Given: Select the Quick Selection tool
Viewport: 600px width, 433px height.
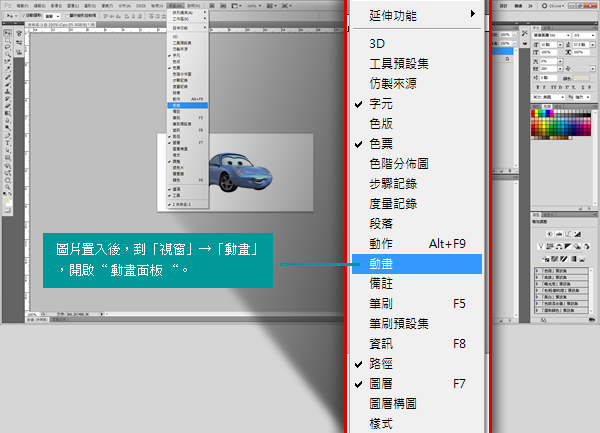Looking at the screenshot, I should click(8, 54).
